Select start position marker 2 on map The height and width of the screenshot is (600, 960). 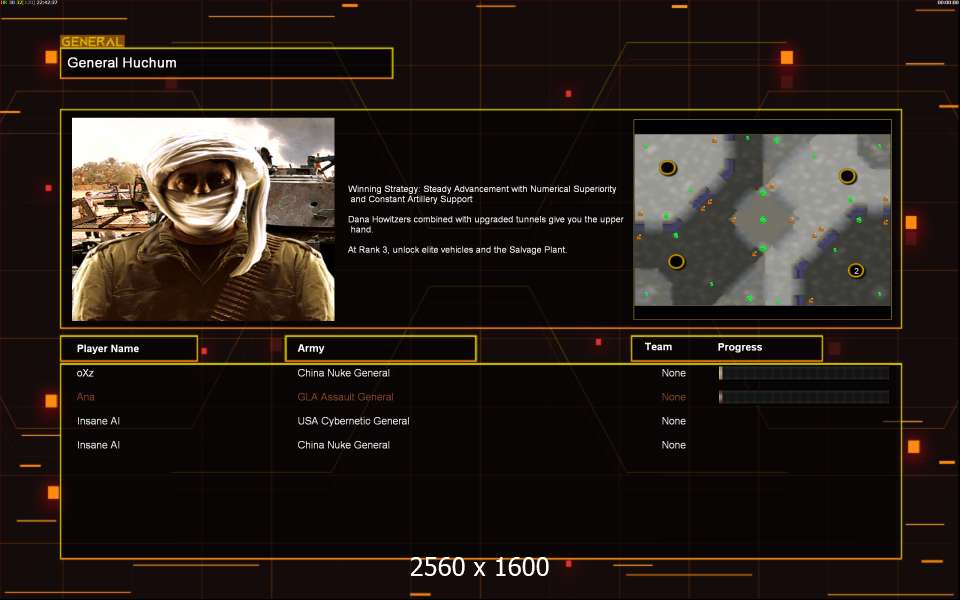(x=856, y=270)
